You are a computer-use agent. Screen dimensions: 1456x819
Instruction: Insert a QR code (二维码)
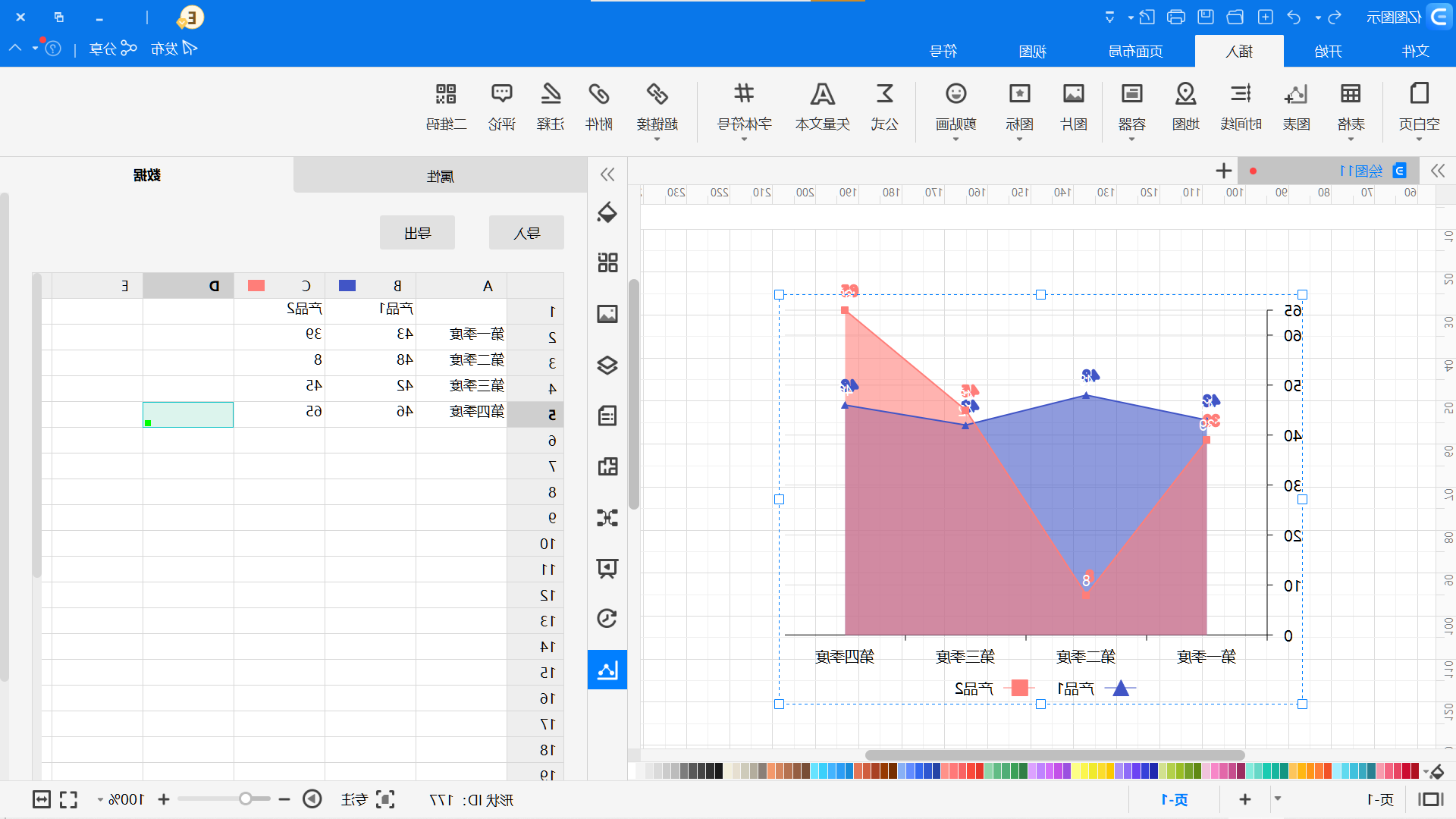[x=446, y=106]
